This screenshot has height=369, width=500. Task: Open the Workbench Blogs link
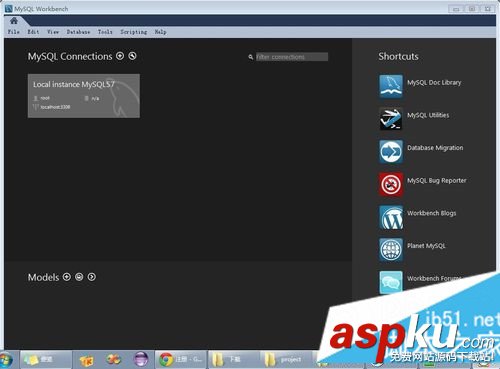pyautogui.click(x=431, y=213)
